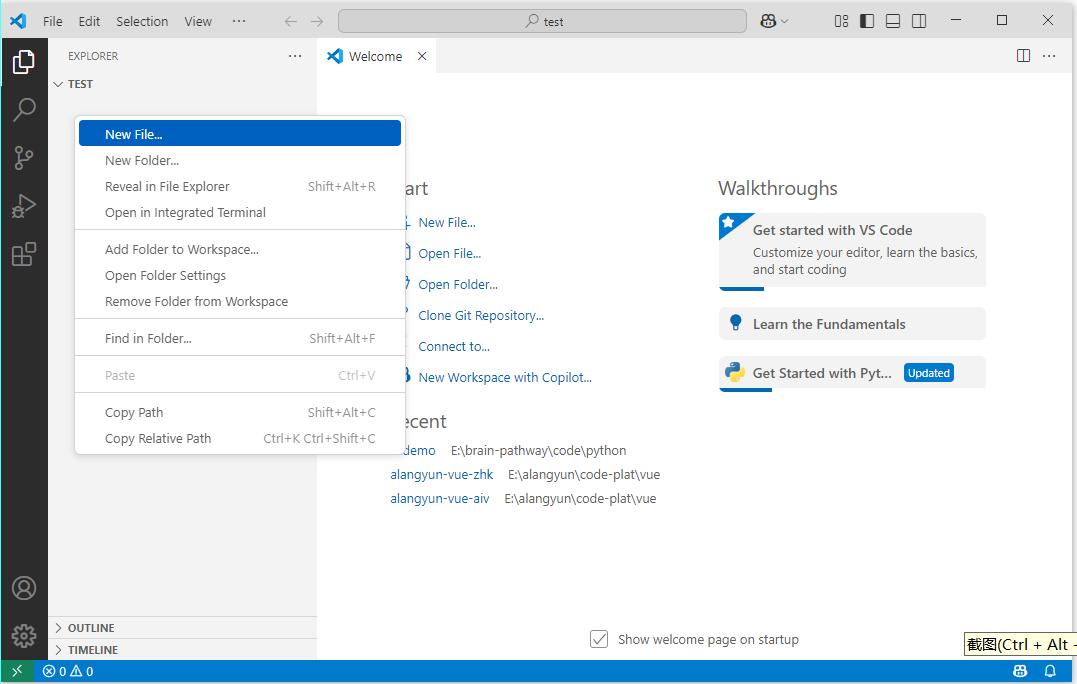Open the Manage gear icon
The image size is (1077, 684).
click(x=24, y=635)
